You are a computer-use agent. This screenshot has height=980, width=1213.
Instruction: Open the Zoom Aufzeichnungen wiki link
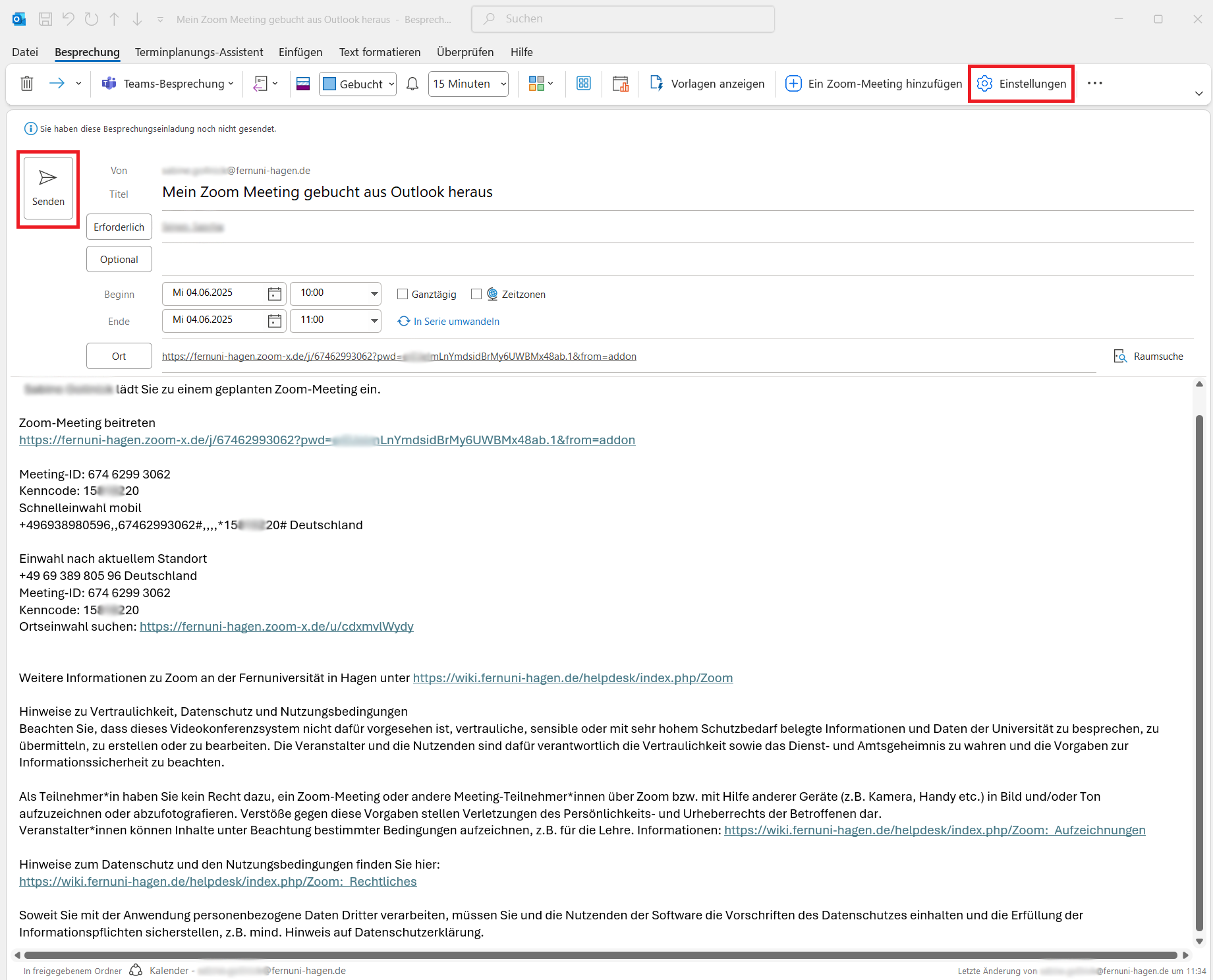(x=935, y=830)
